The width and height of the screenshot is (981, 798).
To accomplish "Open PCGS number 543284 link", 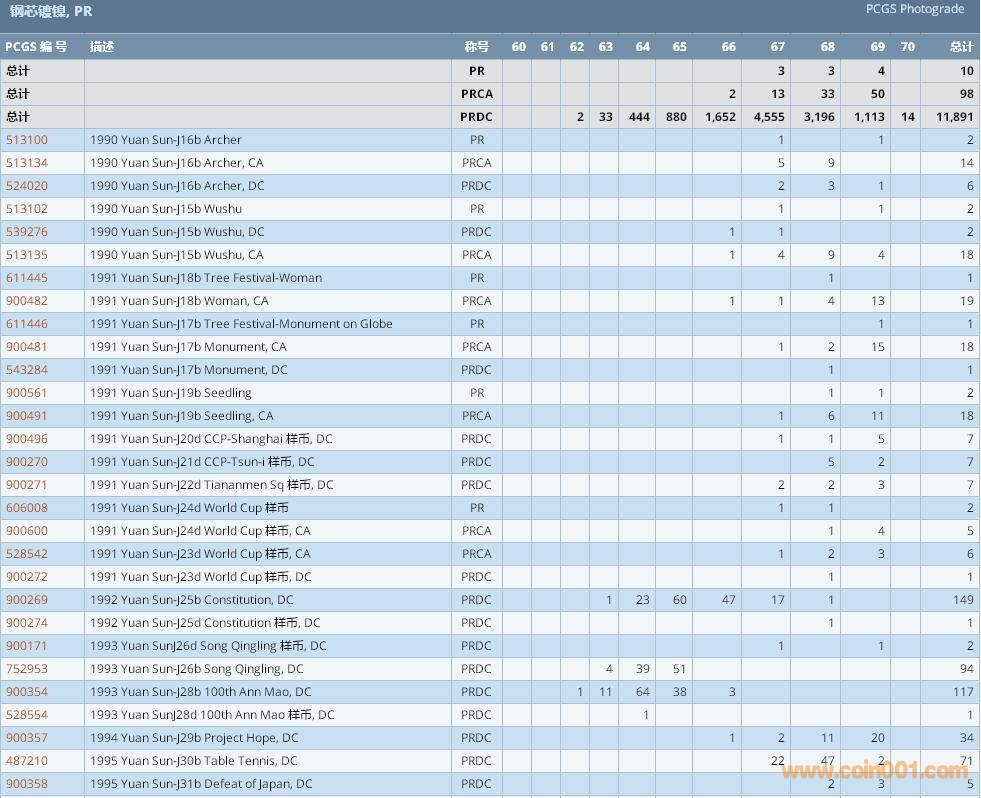I will coord(27,370).
